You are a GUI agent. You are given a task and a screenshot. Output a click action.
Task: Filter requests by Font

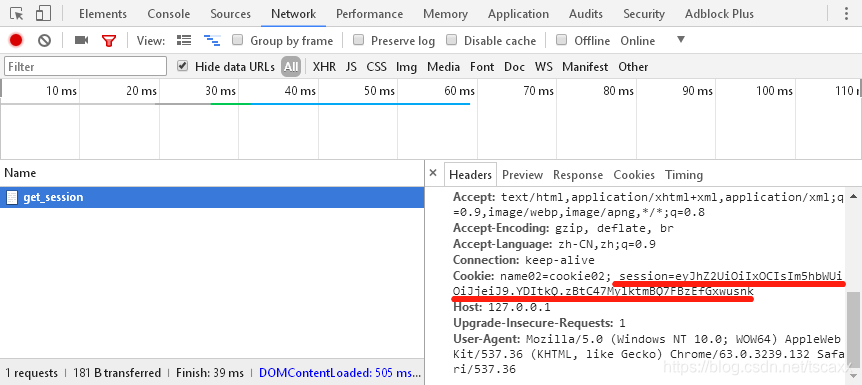pyautogui.click(x=482, y=67)
